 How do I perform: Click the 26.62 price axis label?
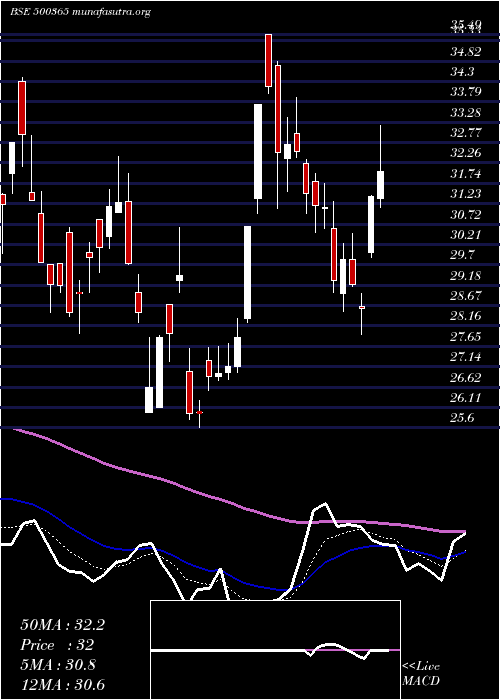click(466, 378)
